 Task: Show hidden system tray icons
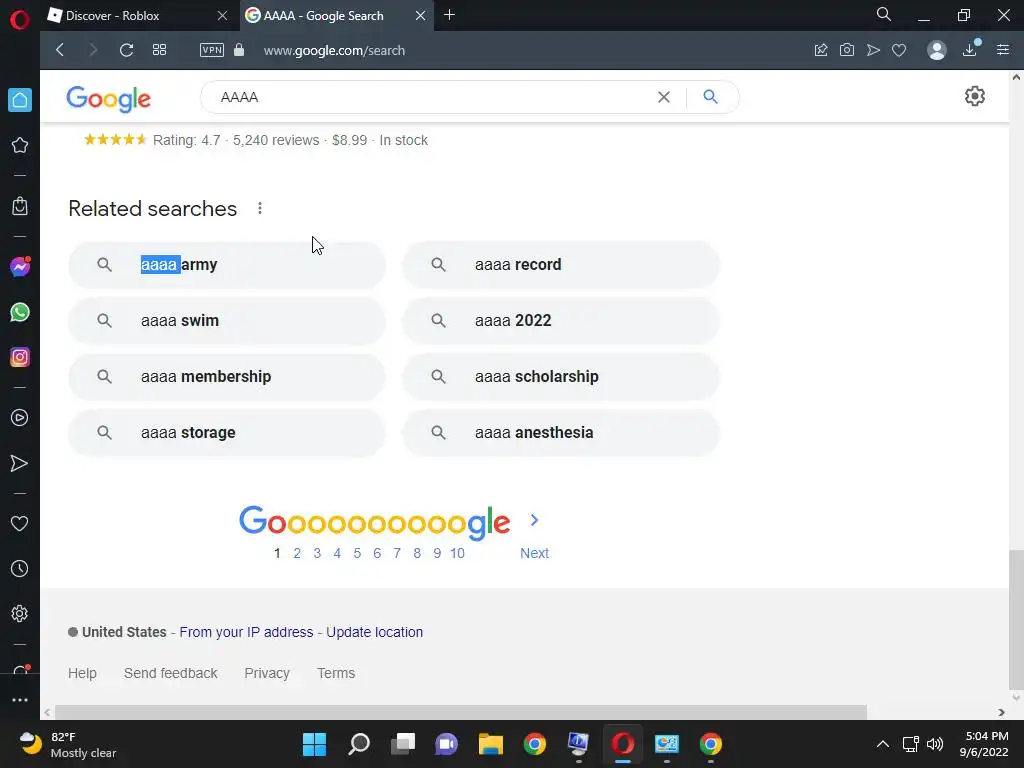(882, 744)
